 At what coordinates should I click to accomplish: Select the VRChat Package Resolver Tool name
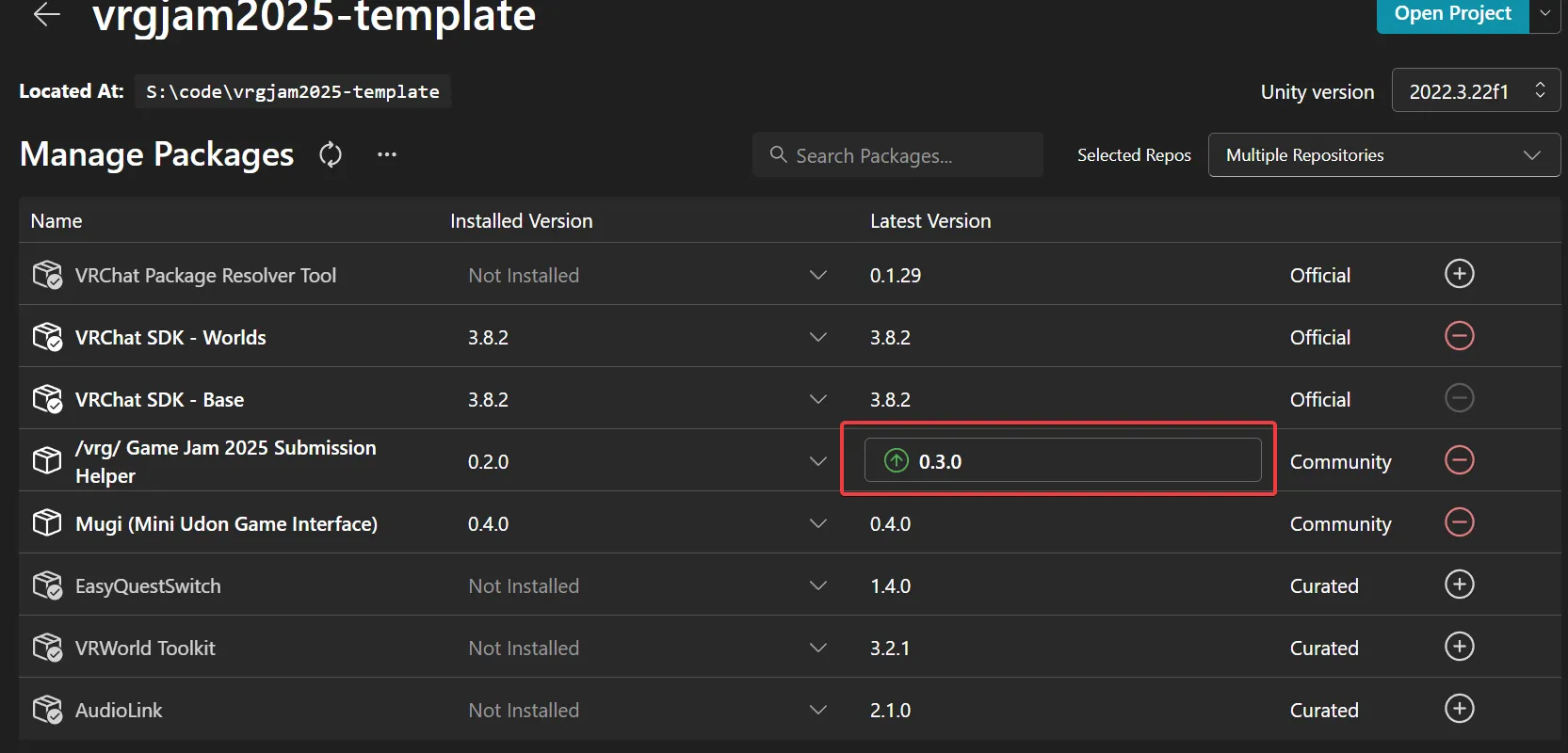pos(205,276)
